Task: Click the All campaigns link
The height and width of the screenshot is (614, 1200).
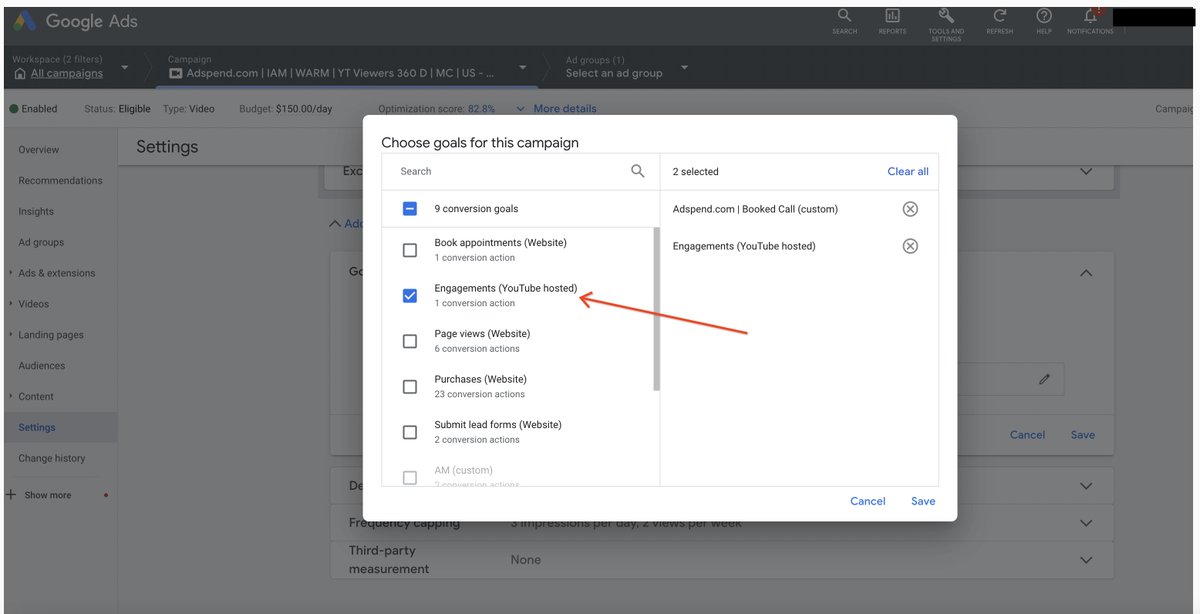Action: (67, 73)
